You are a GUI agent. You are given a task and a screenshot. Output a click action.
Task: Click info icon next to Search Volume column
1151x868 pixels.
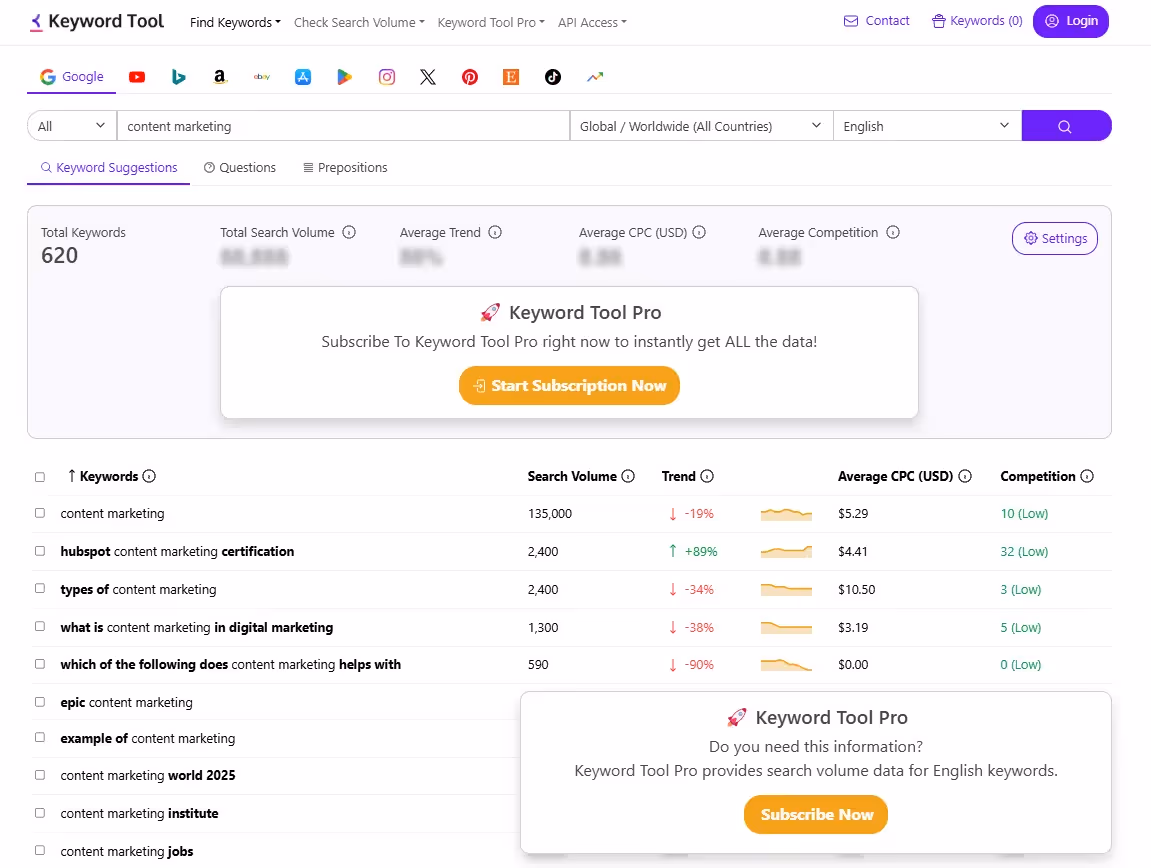pyautogui.click(x=628, y=476)
